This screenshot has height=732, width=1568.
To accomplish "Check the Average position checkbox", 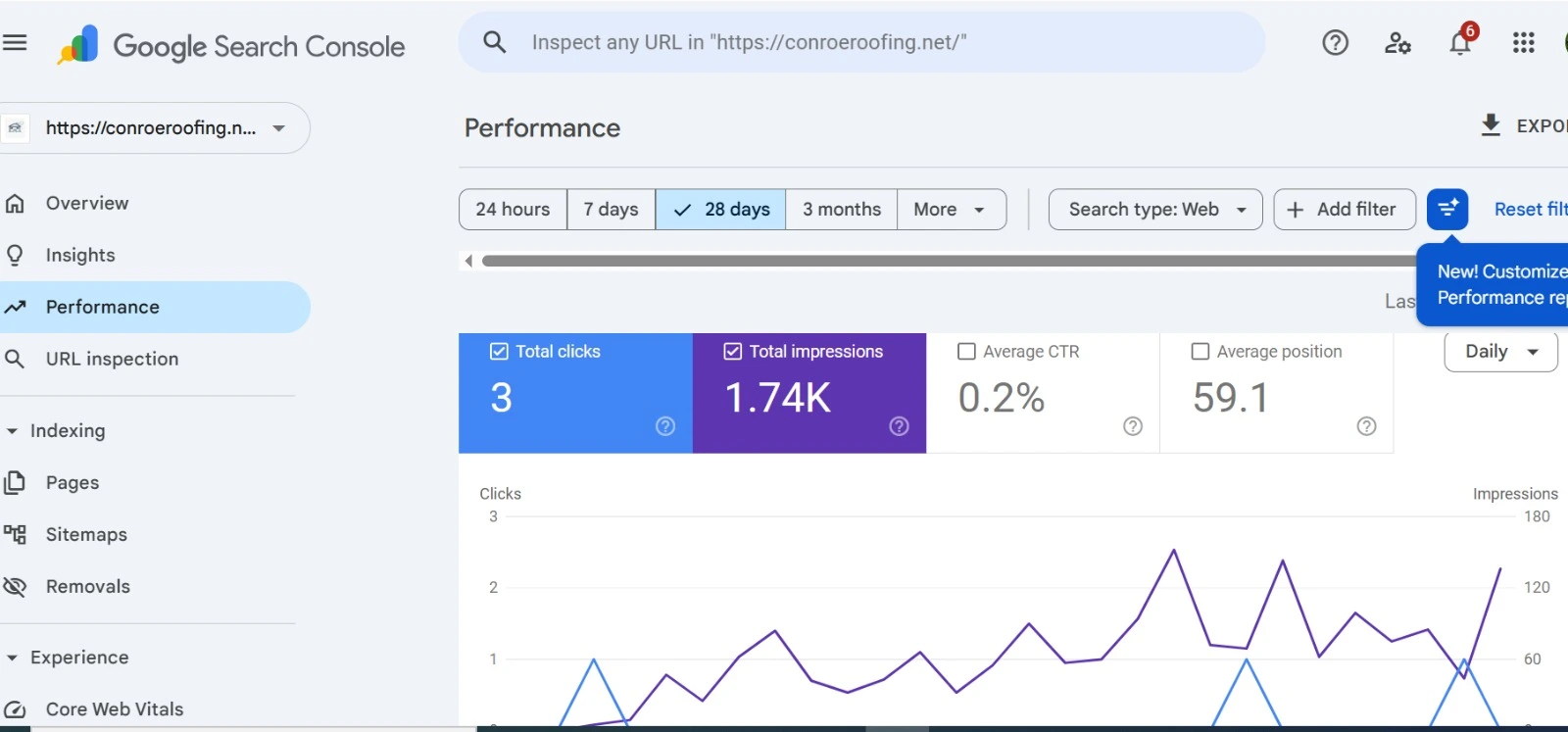I will coord(1200,351).
